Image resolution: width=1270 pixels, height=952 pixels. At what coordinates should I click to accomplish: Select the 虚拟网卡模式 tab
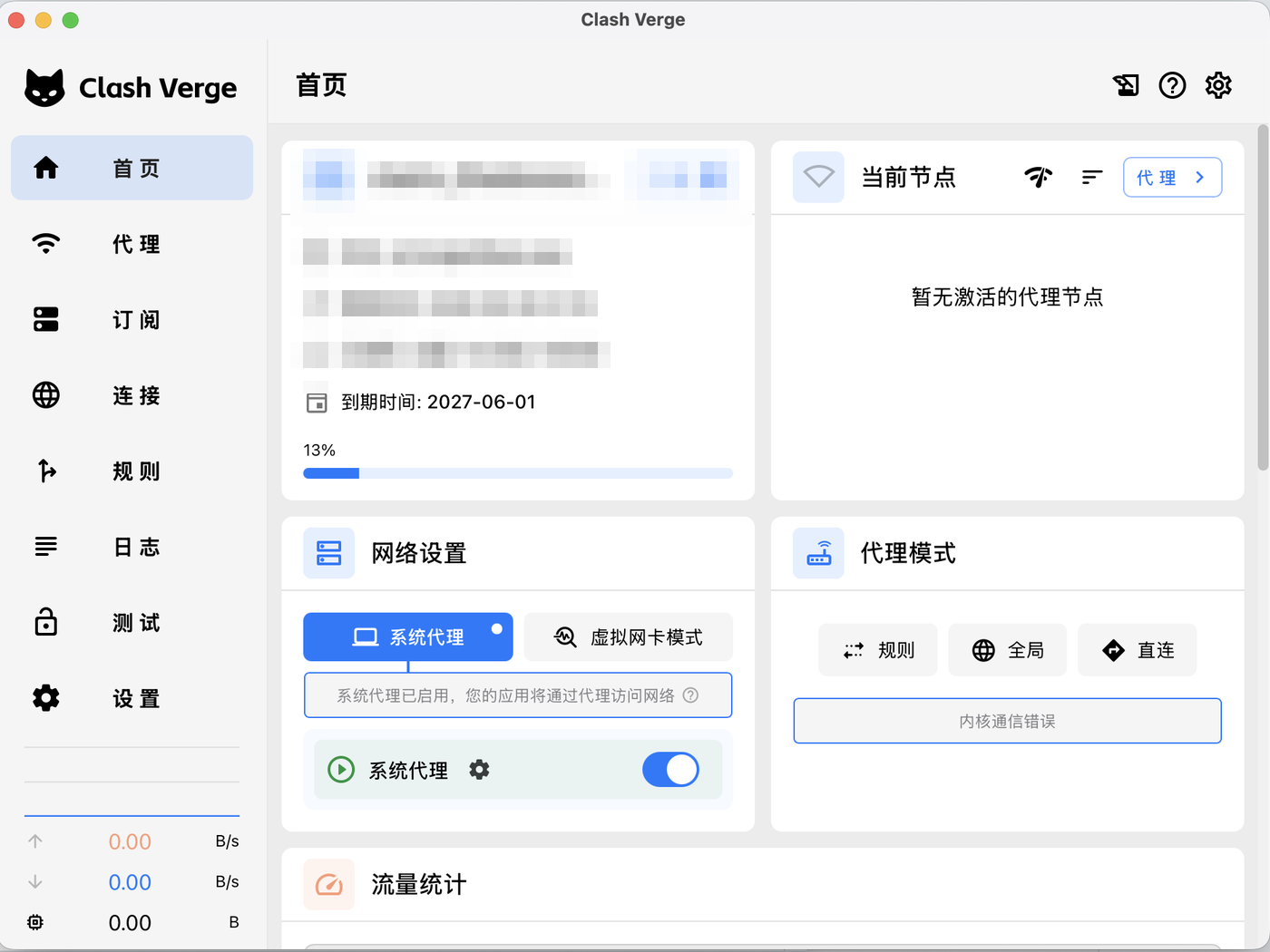click(x=628, y=636)
